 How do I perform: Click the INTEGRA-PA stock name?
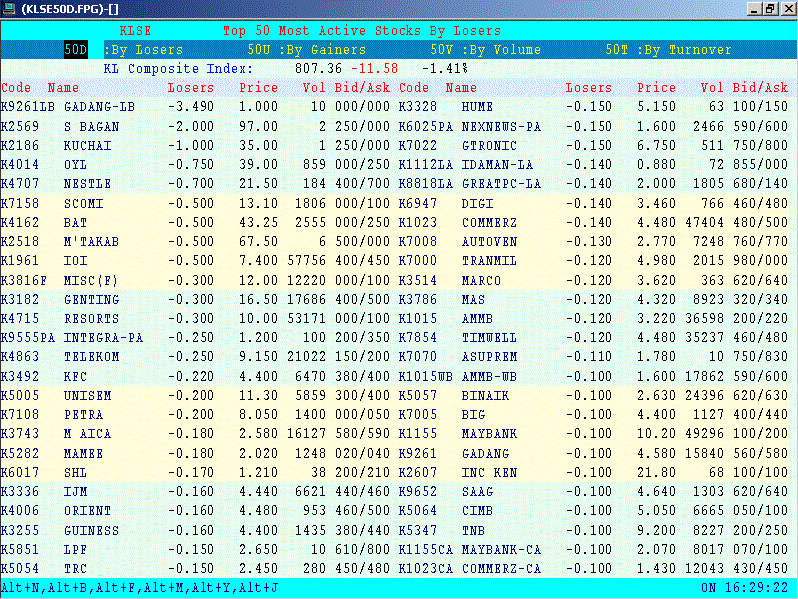click(x=103, y=337)
